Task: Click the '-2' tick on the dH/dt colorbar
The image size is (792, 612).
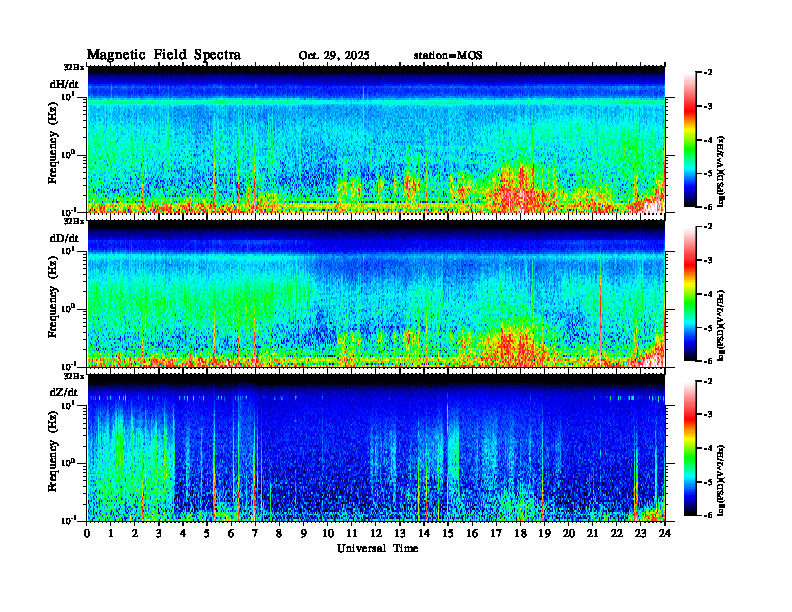Action: [709, 73]
